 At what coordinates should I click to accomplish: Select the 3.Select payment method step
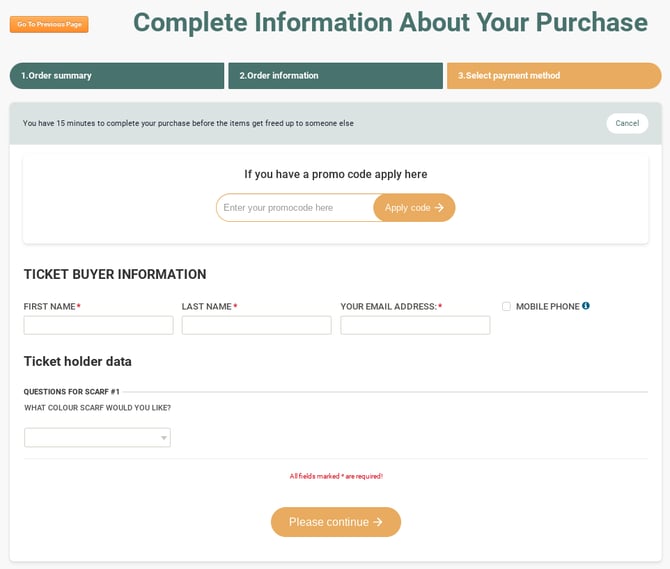[x=553, y=76]
